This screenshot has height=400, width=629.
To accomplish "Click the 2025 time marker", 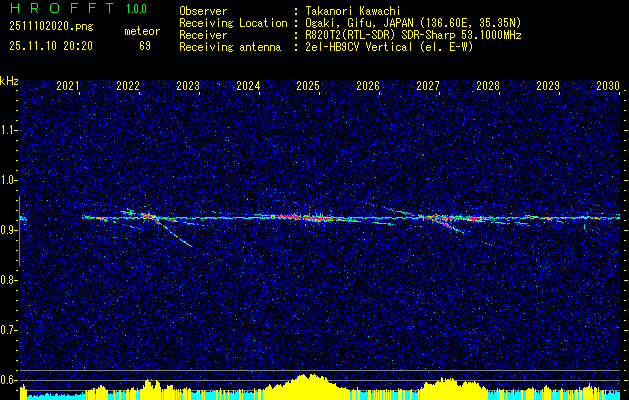I will (x=308, y=86).
